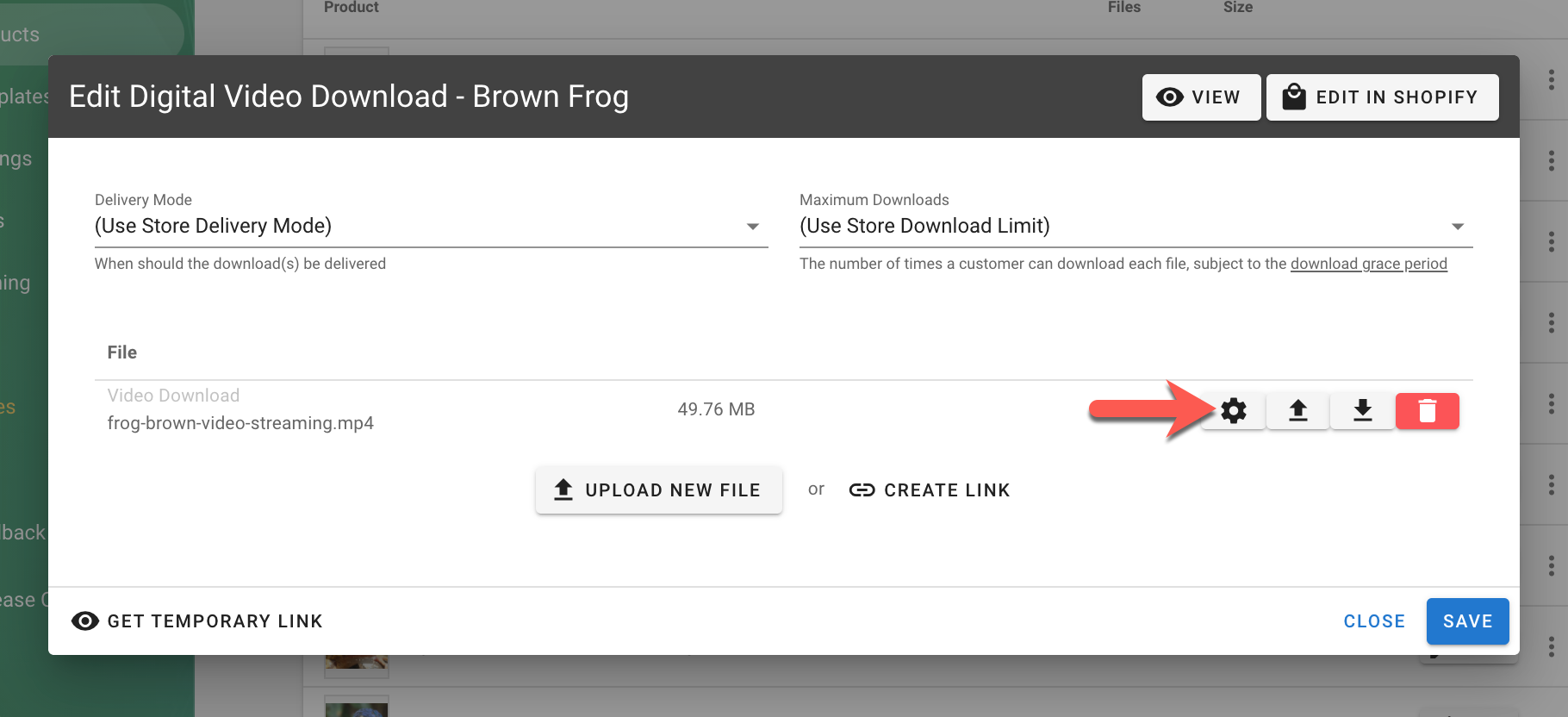This screenshot has width=1568, height=717.
Task: Open the Delivery Mode dropdown
Action: tap(431, 226)
